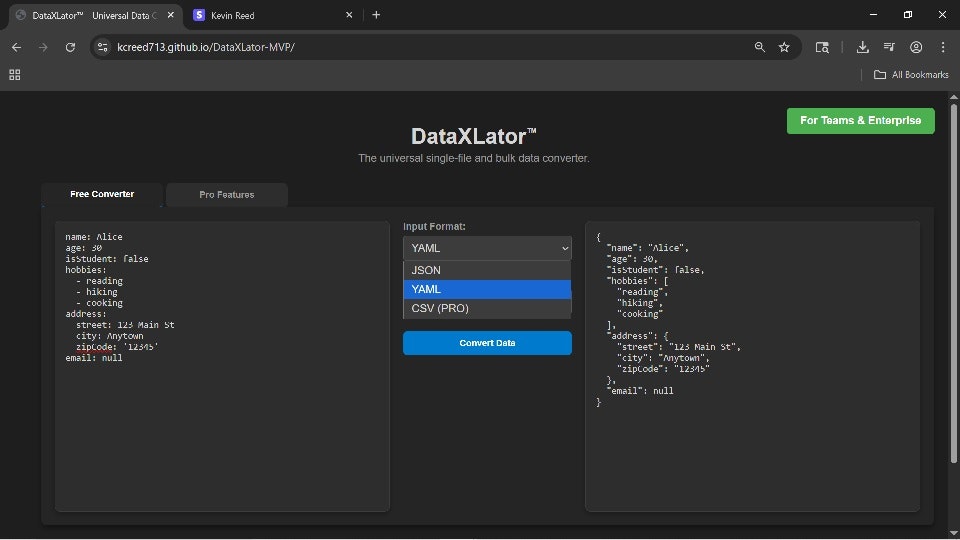Open the media control icon

[890, 47]
